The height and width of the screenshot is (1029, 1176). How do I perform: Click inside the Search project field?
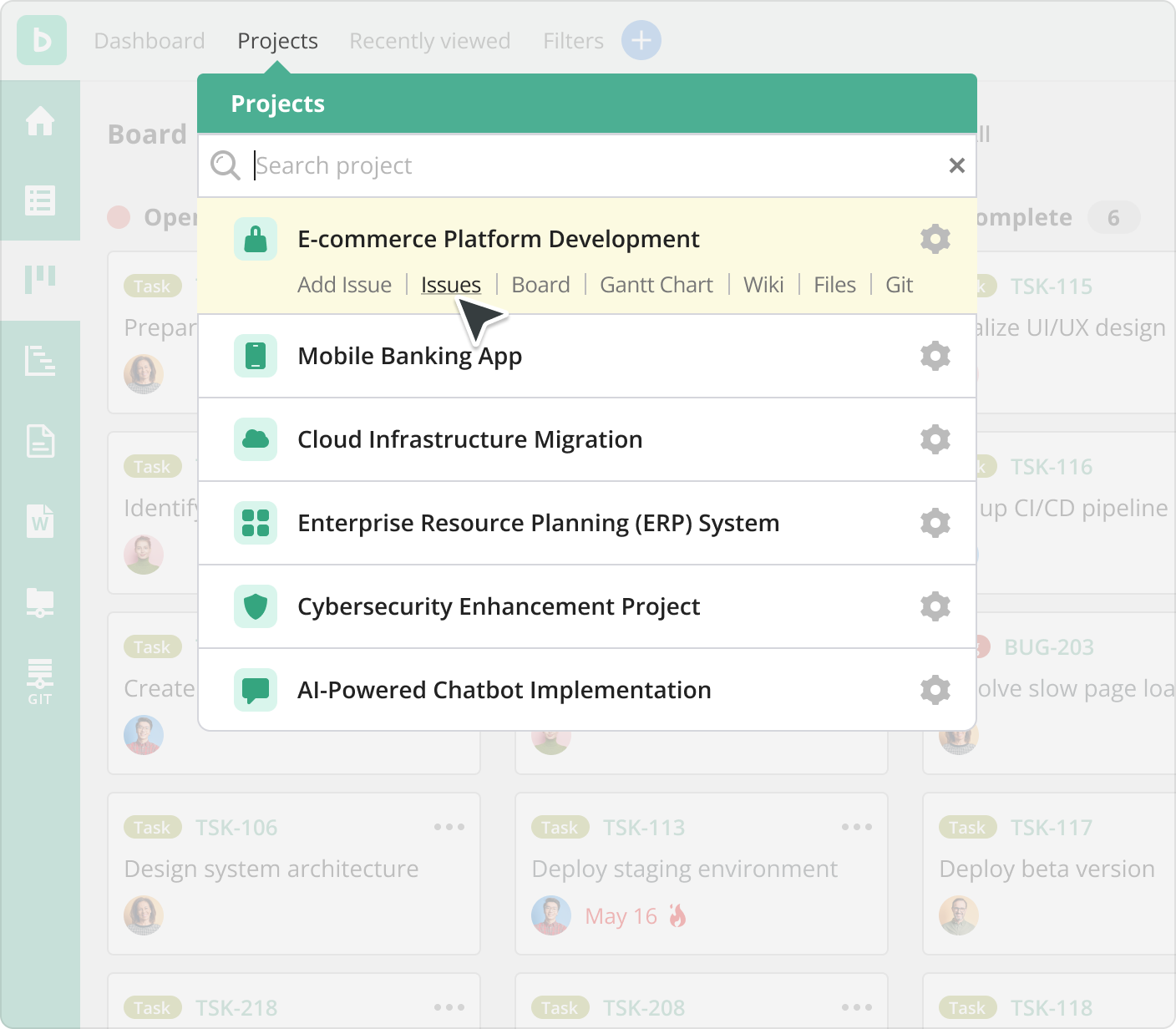pos(501,165)
